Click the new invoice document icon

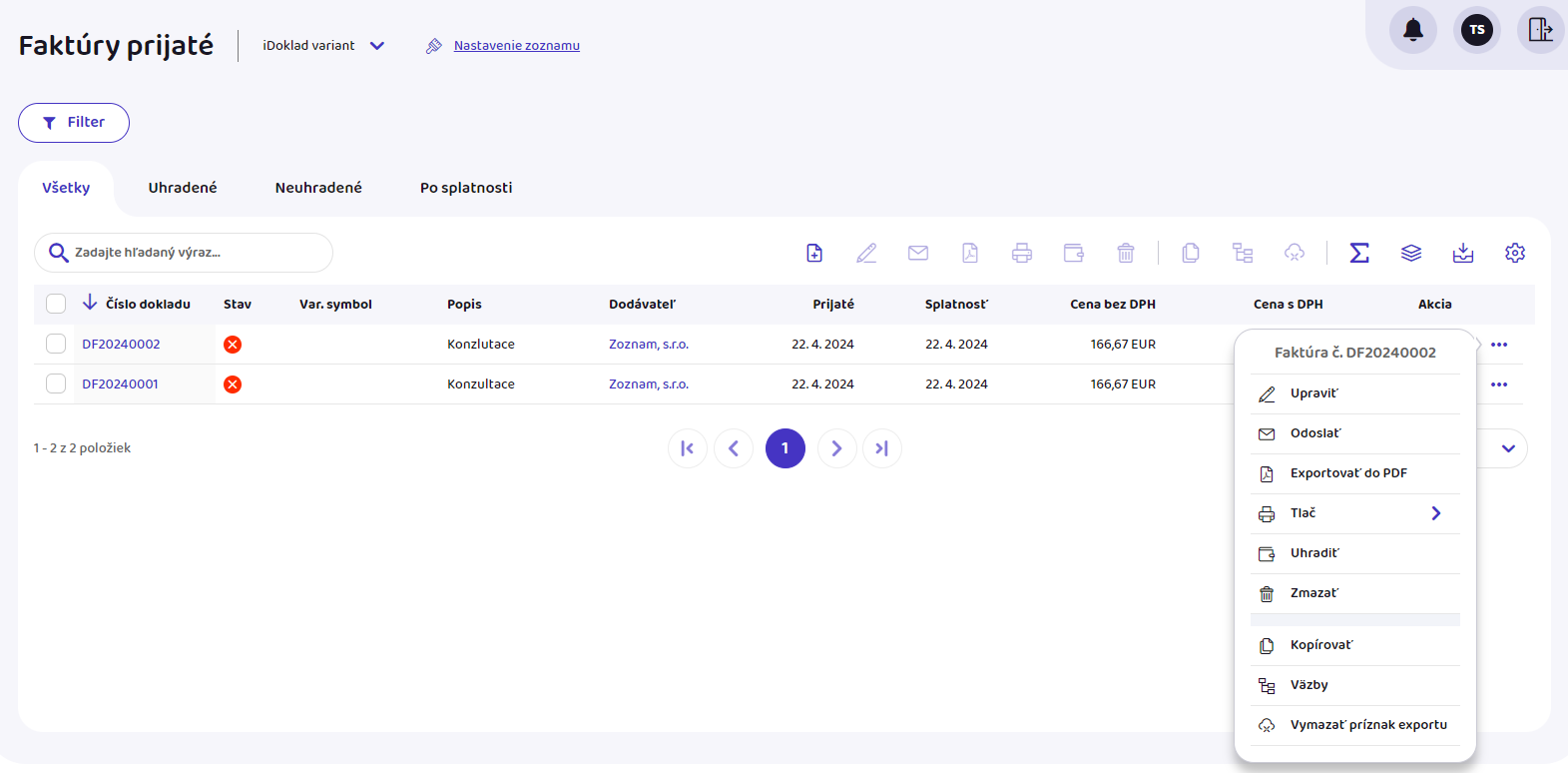[x=814, y=253]
